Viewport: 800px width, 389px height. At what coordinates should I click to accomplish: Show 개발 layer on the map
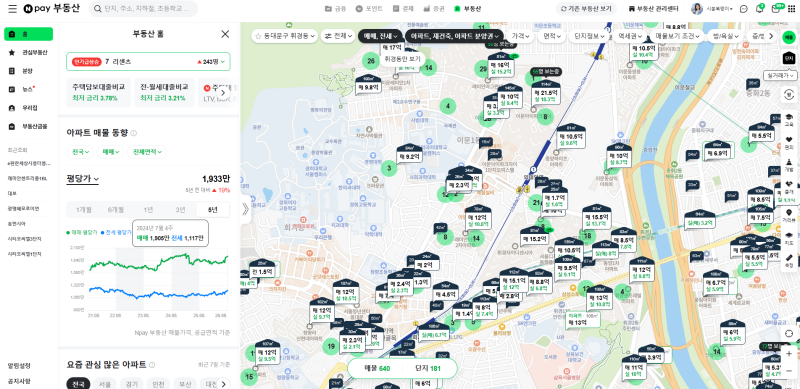[x=789, y=164]
